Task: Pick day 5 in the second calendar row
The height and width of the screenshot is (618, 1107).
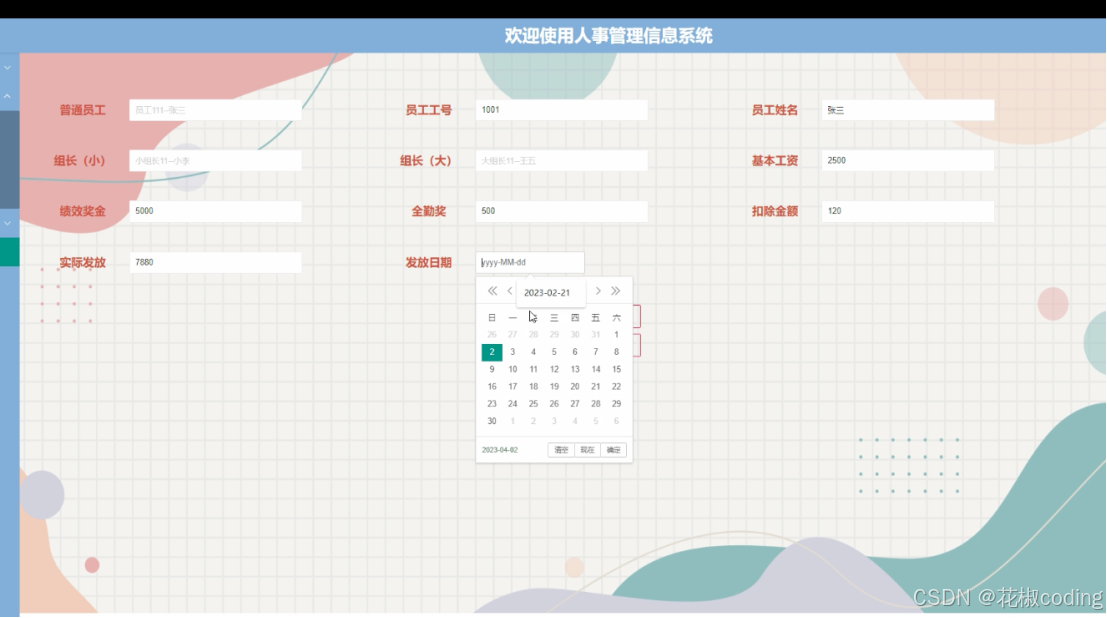Action: tap(554, 352)
